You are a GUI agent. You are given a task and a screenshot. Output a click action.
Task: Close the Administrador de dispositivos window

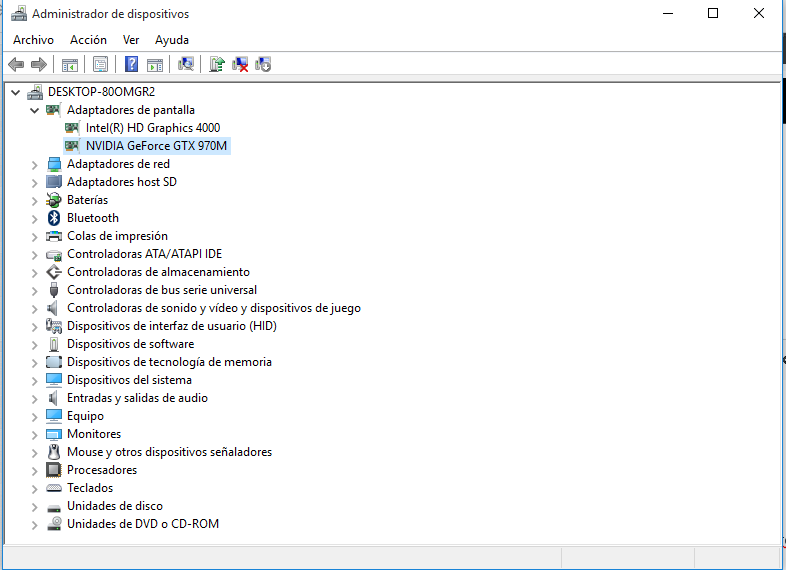coord(758,14)
